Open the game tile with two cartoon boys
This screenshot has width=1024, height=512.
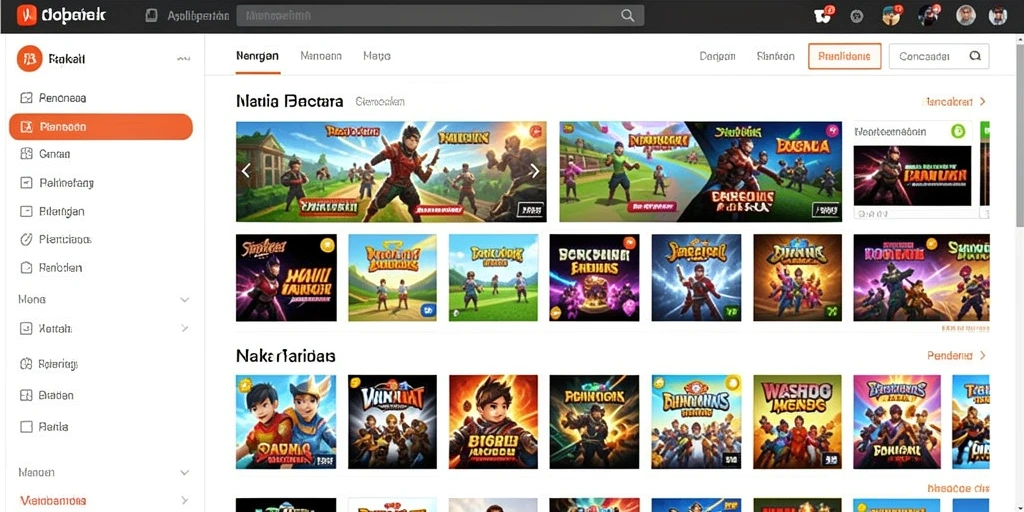point(286,422)
